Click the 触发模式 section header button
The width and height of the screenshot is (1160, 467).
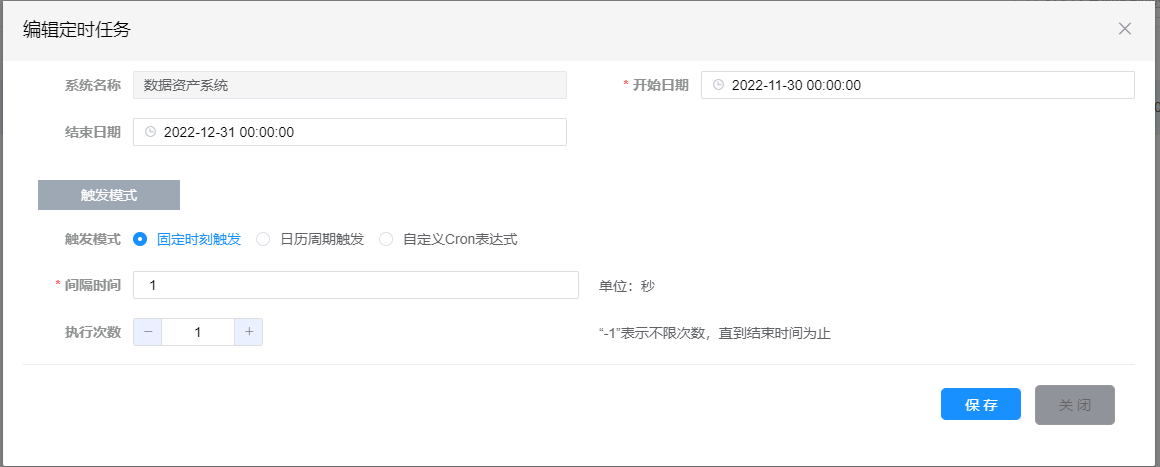109,195
